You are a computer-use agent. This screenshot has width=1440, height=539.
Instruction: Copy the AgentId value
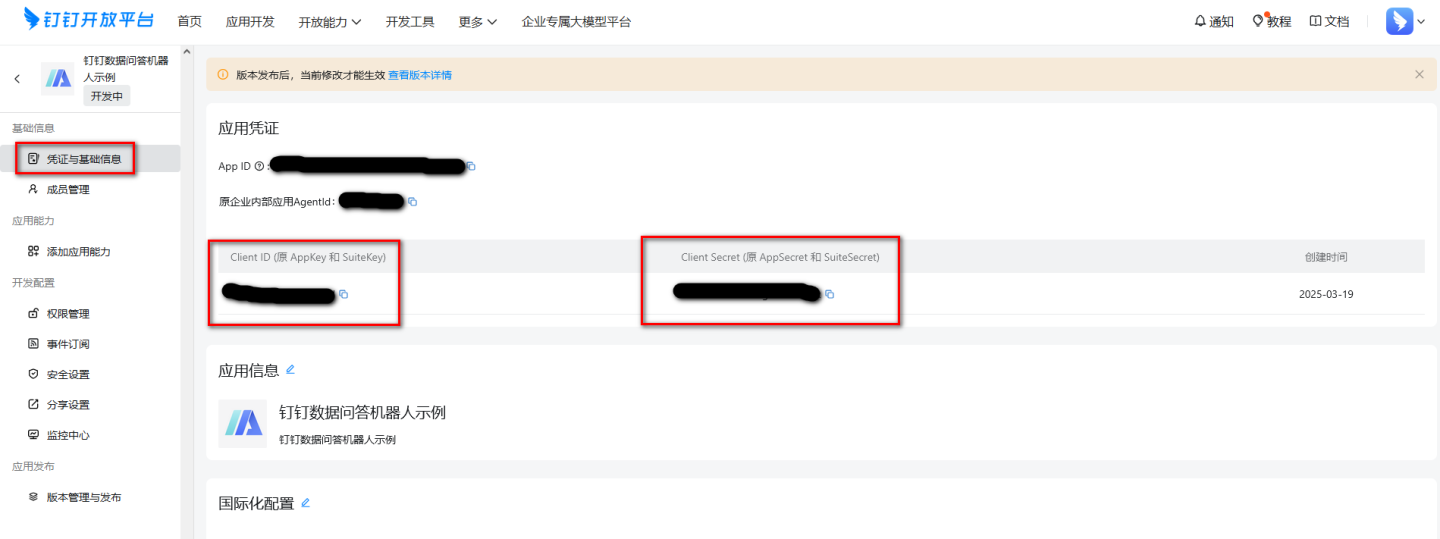[x=411, y=202]
